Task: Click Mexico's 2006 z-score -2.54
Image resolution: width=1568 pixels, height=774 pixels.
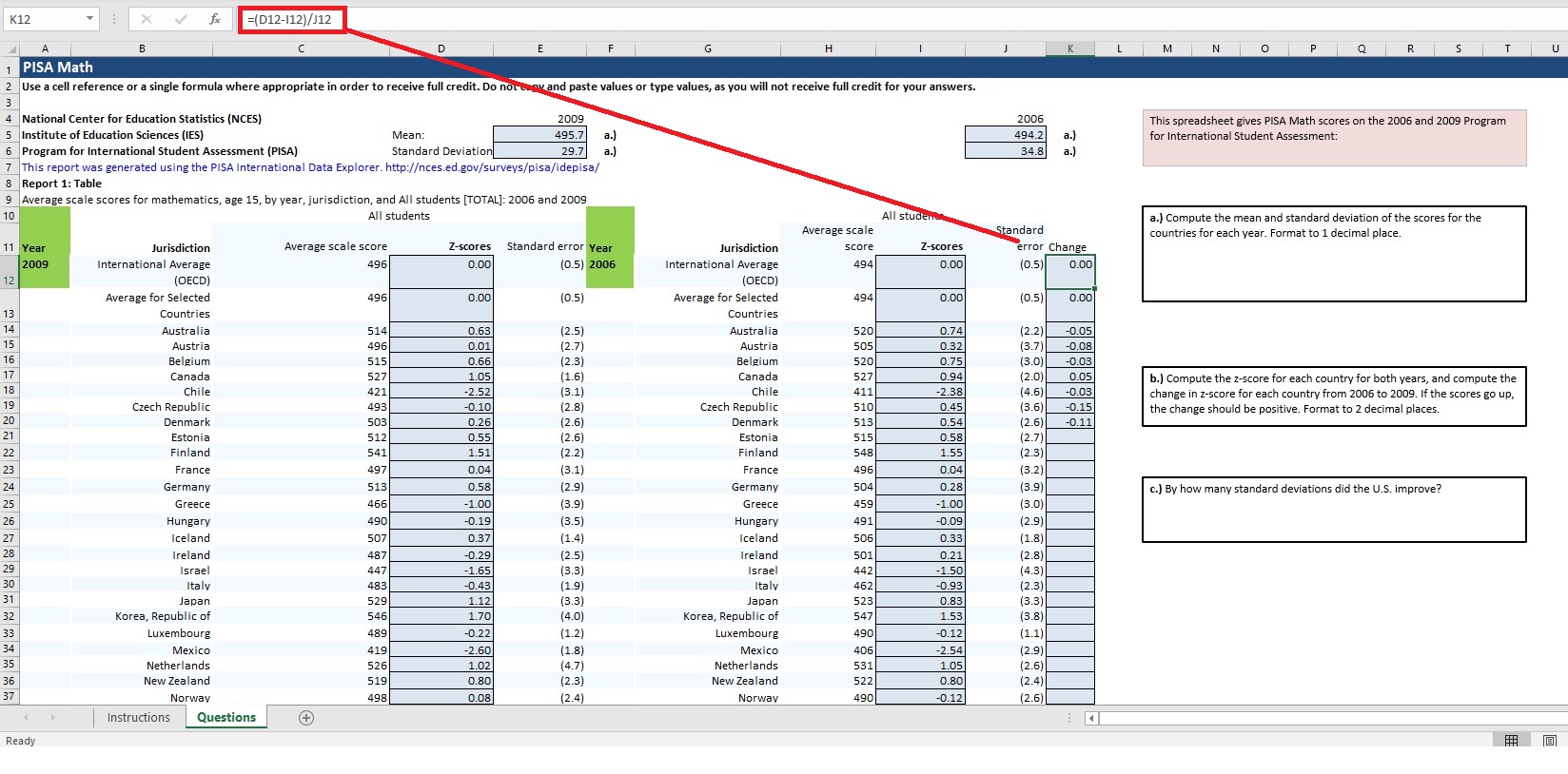Action: (x=920, y=650)
